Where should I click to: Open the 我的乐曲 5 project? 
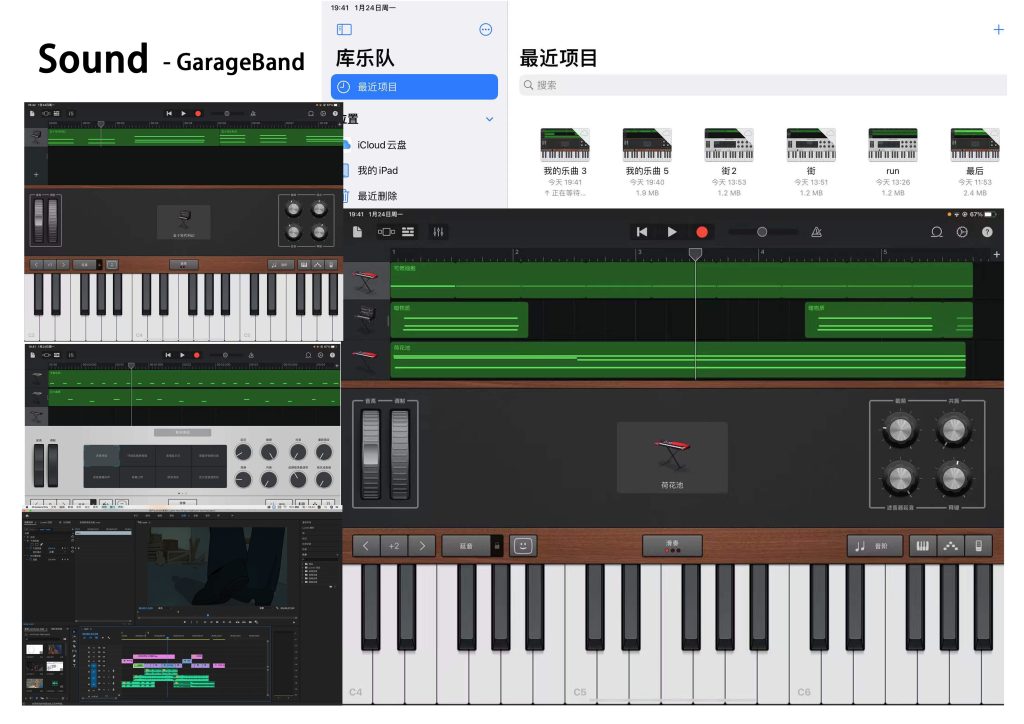(x=647, y=162)
